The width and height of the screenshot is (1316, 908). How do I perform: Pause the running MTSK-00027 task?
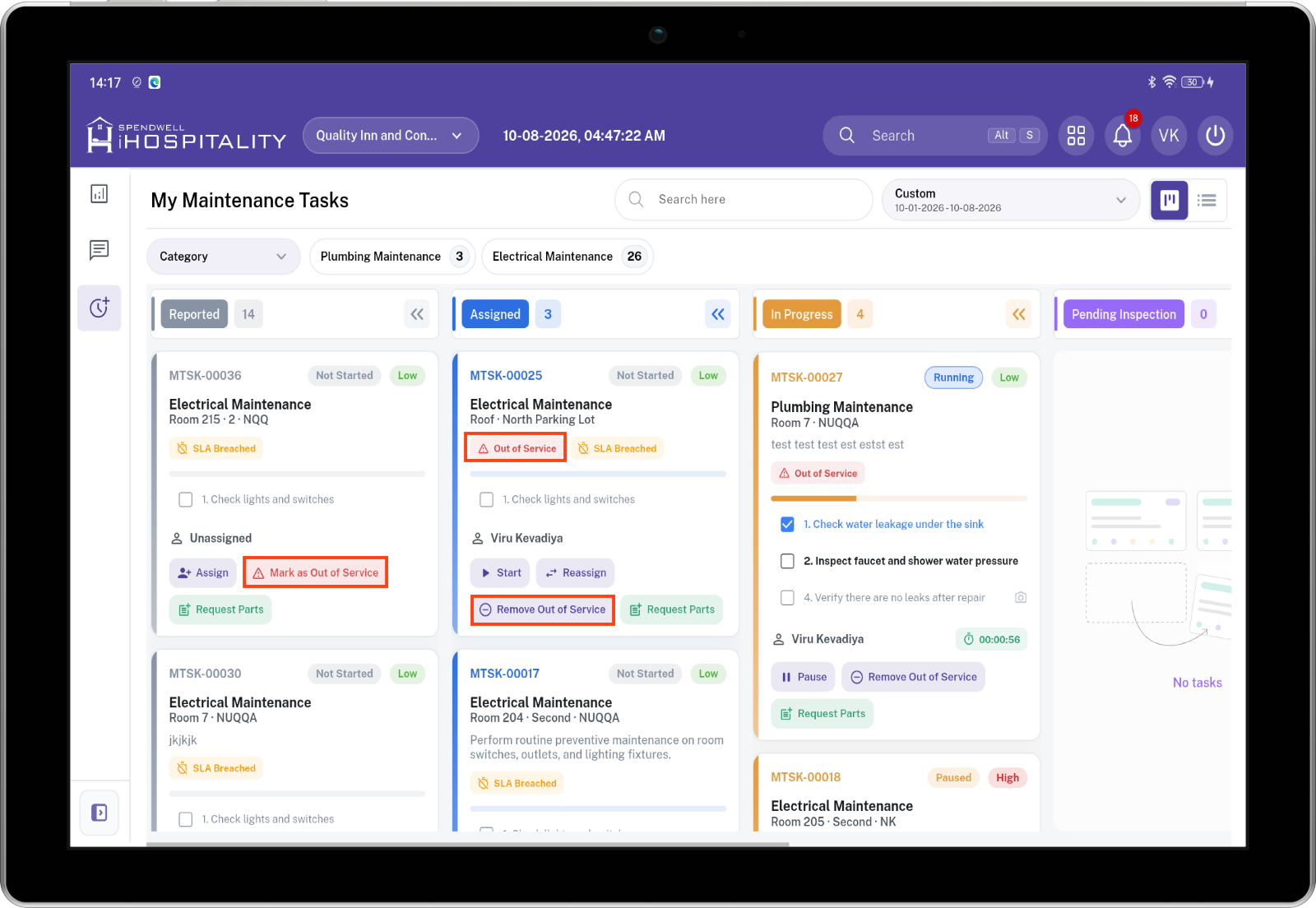[x=803, y=677]
